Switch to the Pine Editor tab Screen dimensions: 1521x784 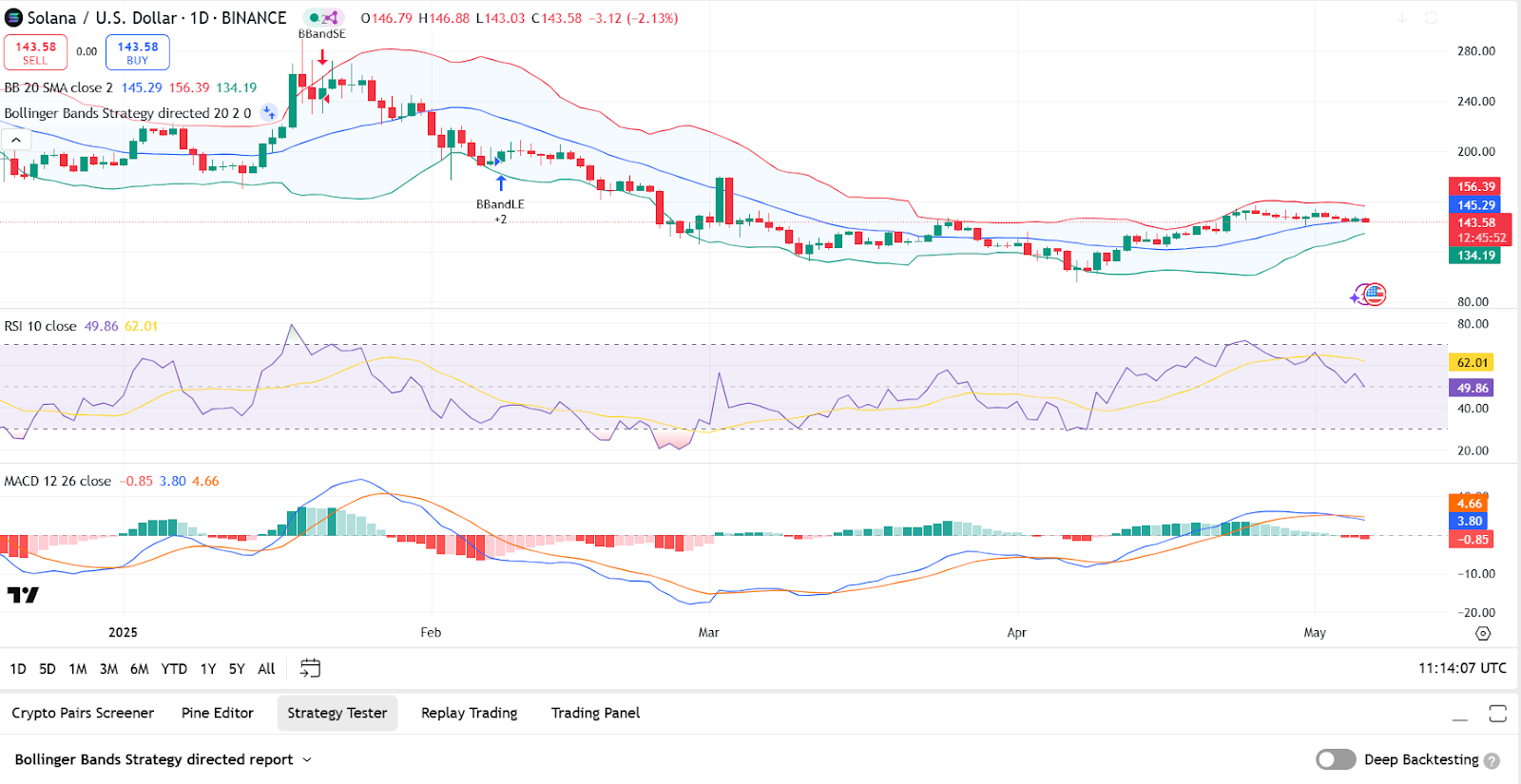pos(218,713)
